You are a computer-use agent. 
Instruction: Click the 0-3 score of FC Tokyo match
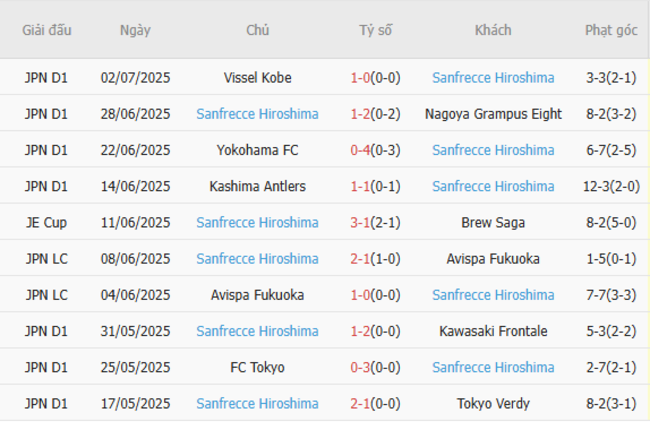tap(361, 367)
